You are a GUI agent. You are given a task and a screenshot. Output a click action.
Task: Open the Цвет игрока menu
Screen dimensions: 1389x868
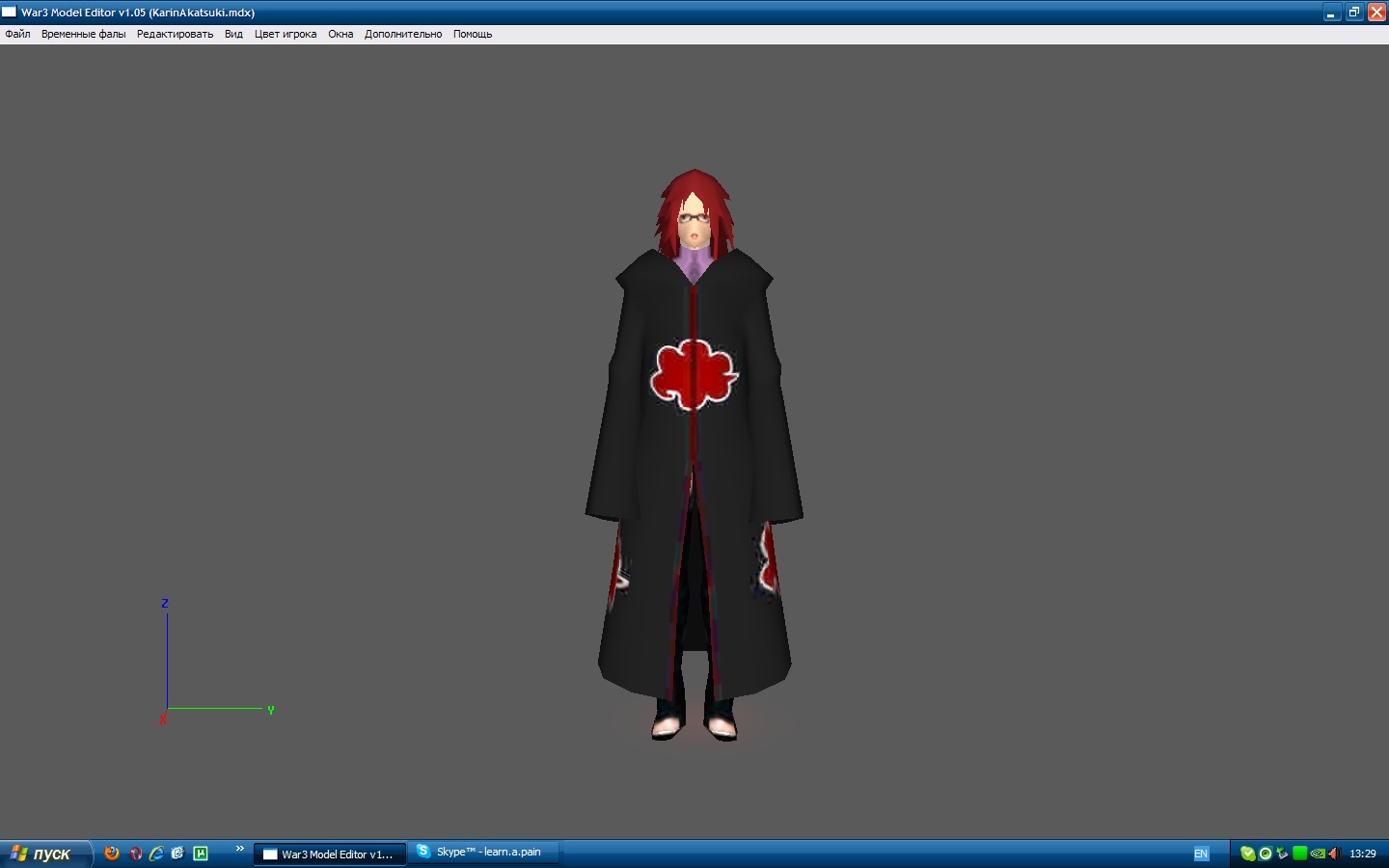pos(286,34)
